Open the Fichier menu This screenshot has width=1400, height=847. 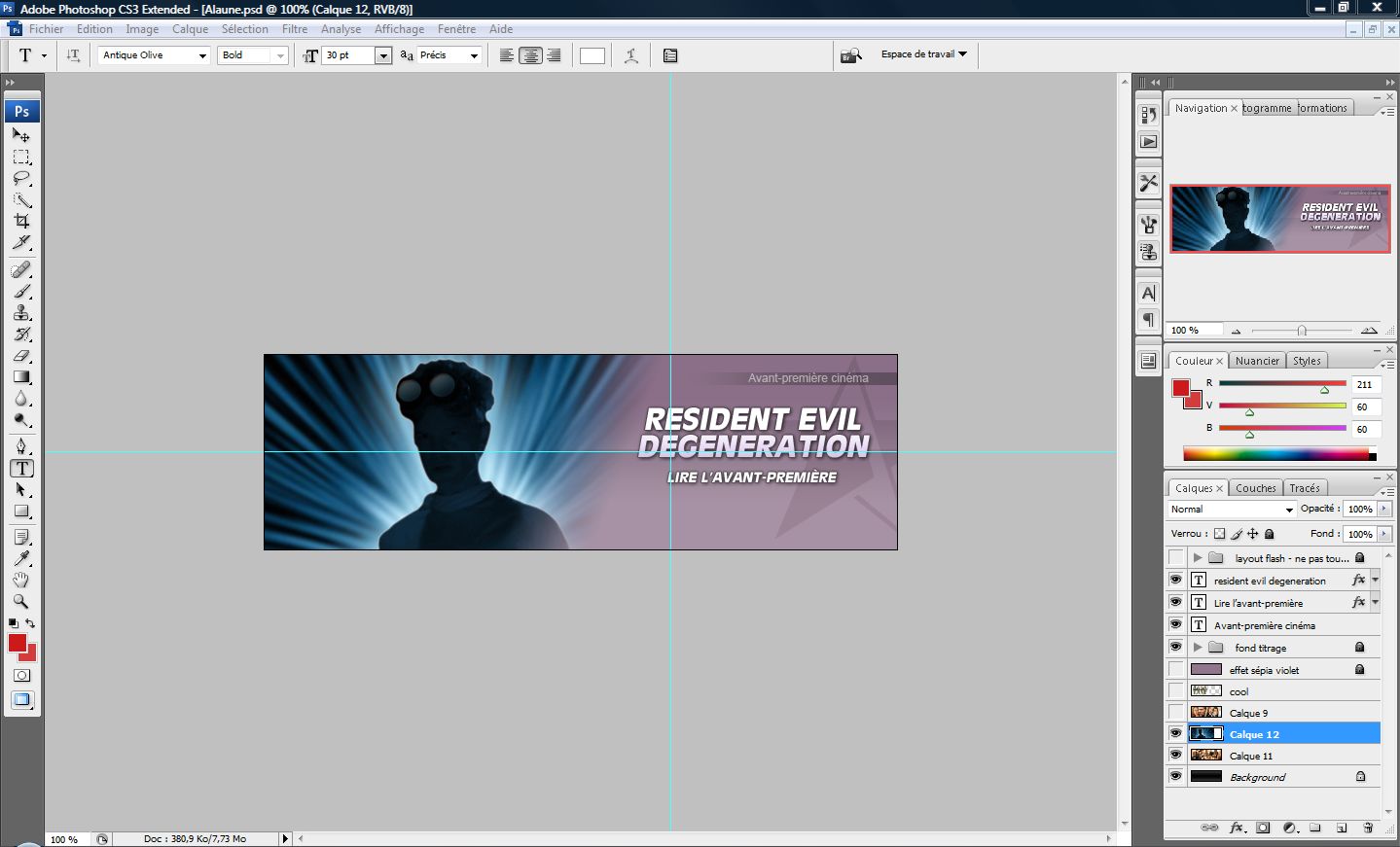pos(46,29)
